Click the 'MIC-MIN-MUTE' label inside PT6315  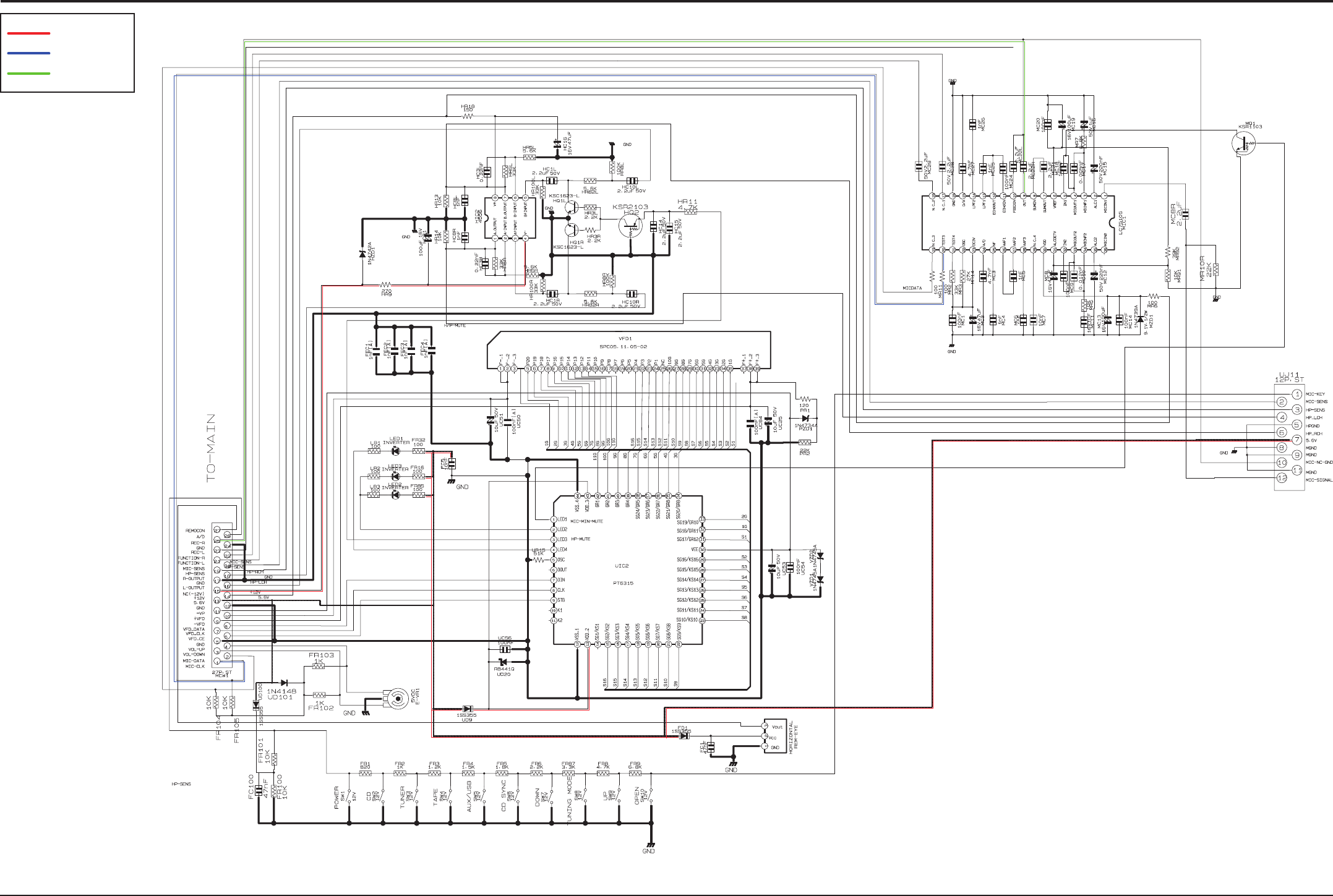[586, 521]
